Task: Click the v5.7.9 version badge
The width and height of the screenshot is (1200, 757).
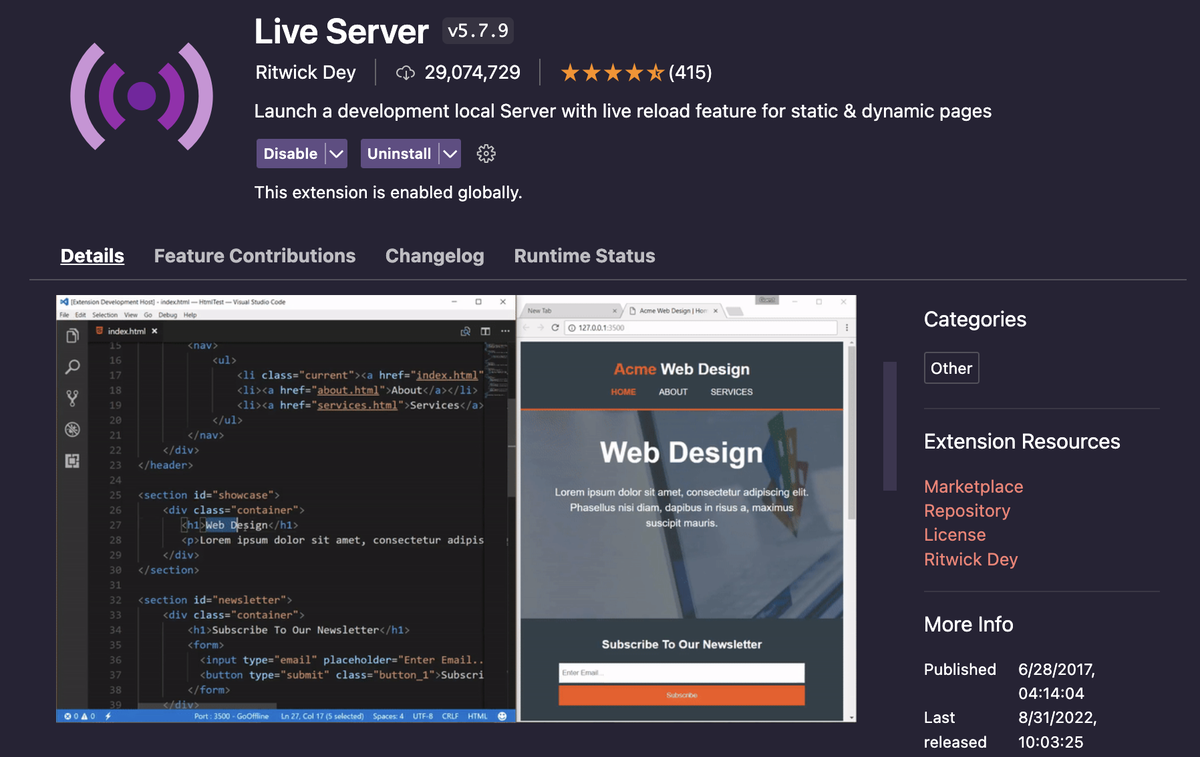Action: 478,31
